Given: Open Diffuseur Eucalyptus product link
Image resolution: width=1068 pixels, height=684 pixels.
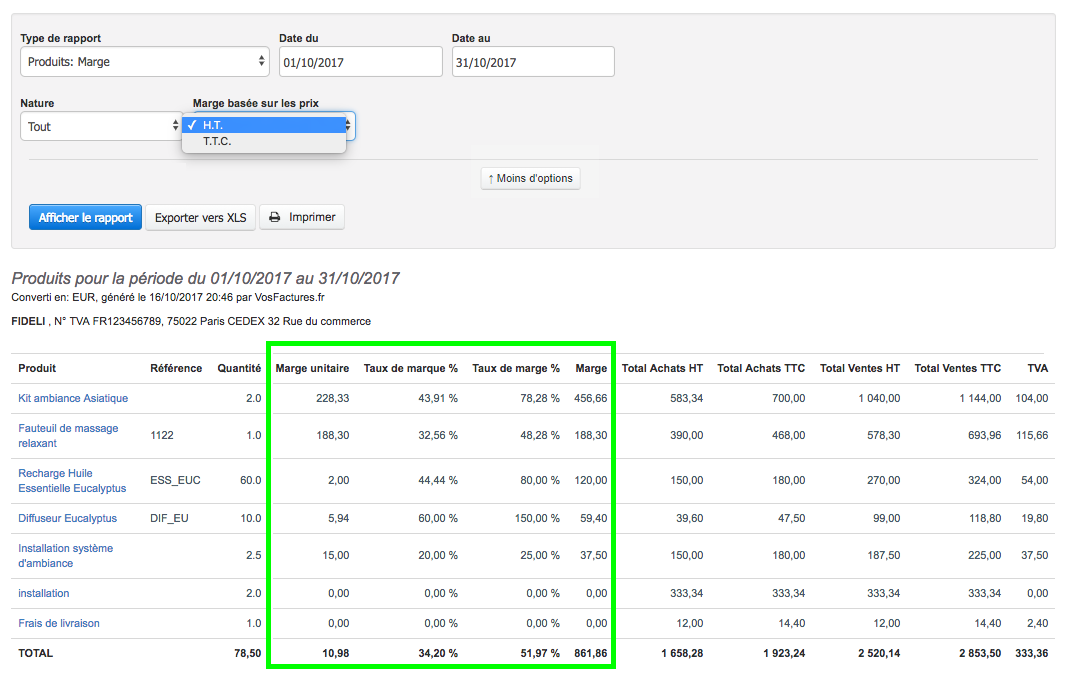Looking at the screenshot, I should point(67,518).
